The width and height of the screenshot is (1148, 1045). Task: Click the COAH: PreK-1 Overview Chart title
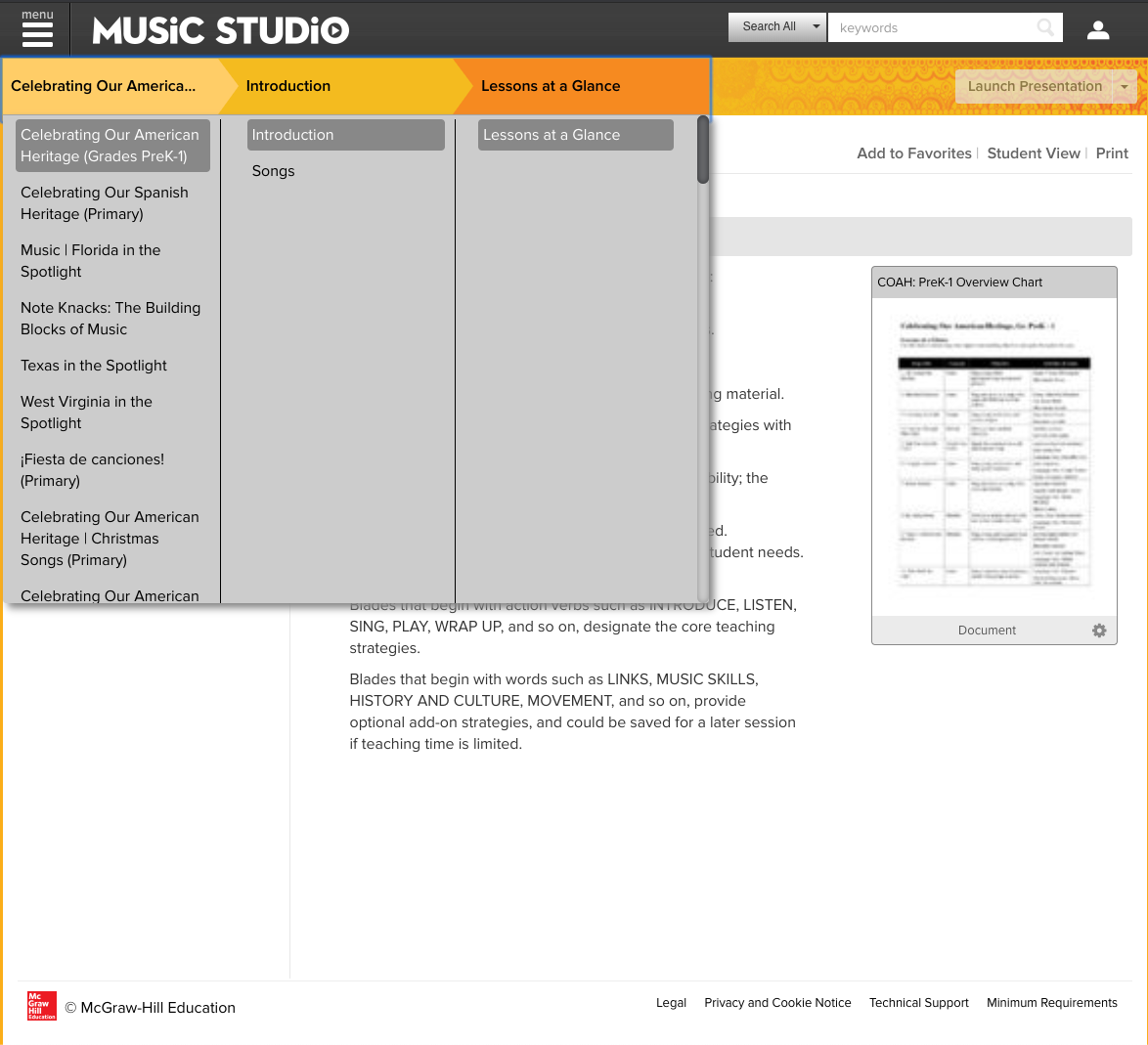pyautogui.click(x=959, y=283)
